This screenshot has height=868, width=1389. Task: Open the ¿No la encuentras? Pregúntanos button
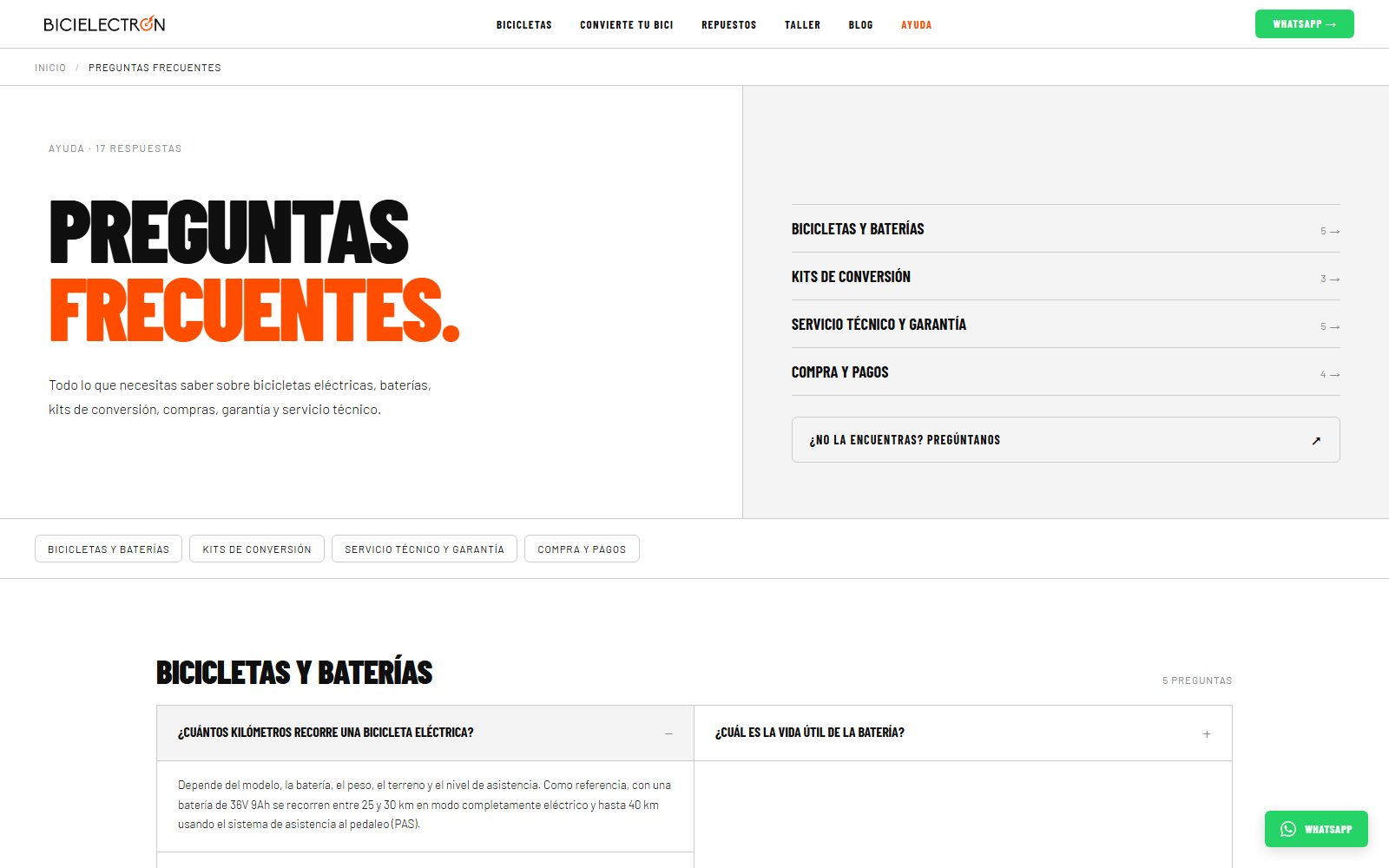point(1065,440)
